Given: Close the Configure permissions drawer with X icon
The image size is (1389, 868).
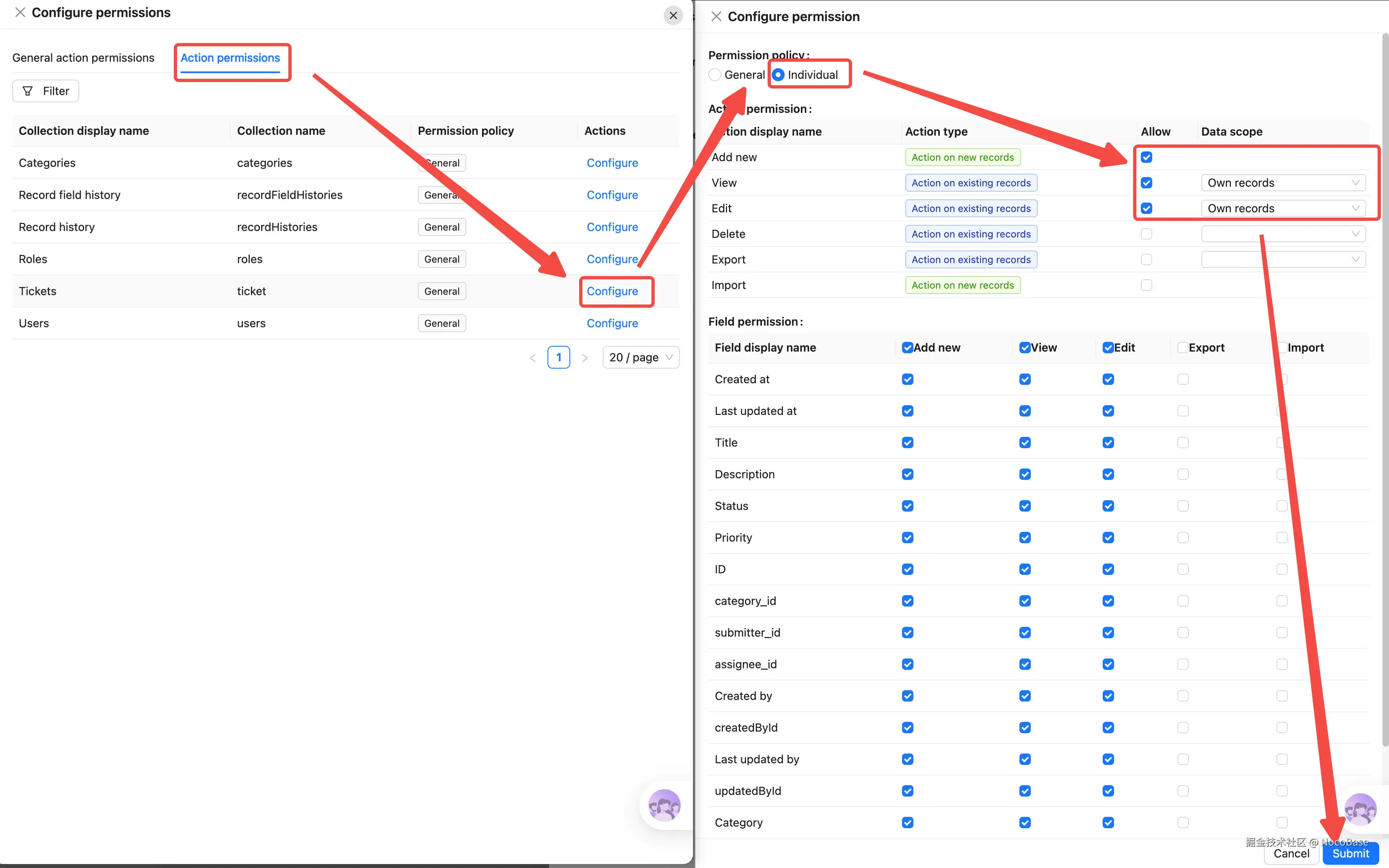Looking at the screenshot, I should coord(20,13).
